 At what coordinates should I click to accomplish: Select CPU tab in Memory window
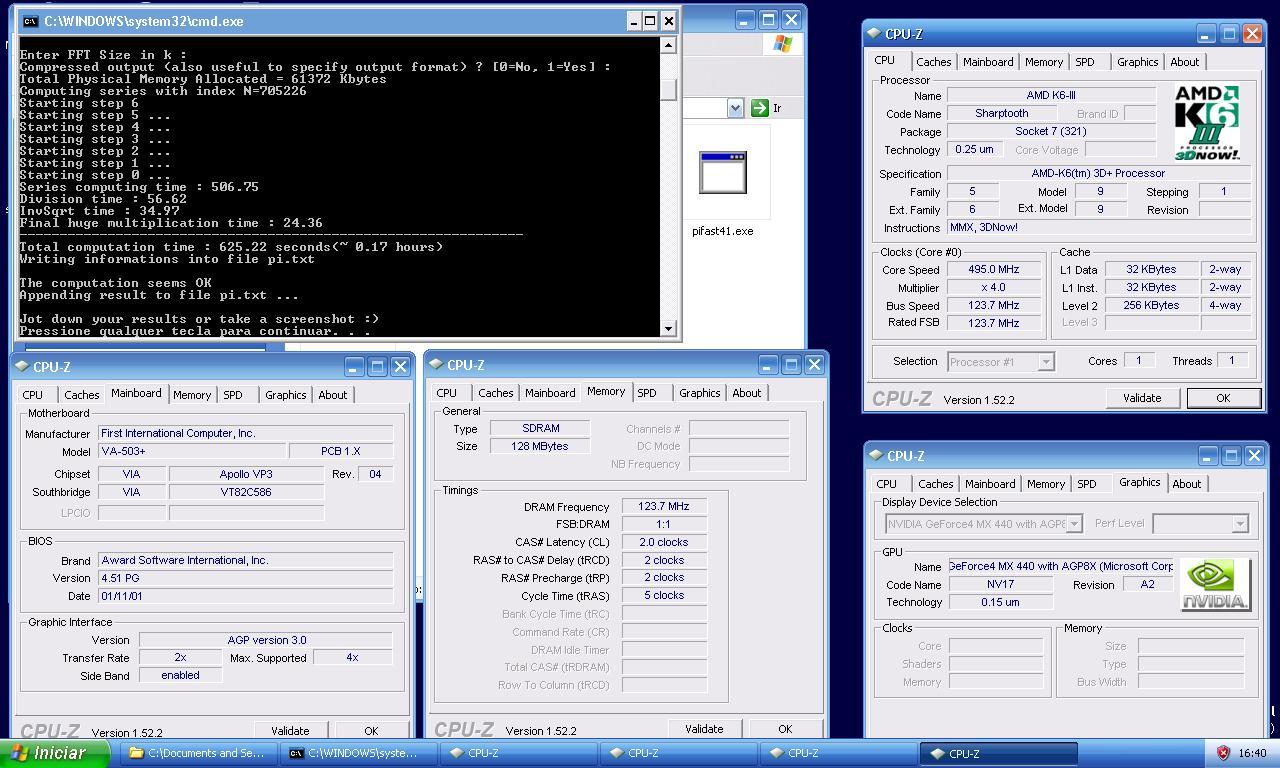[447, 393]
